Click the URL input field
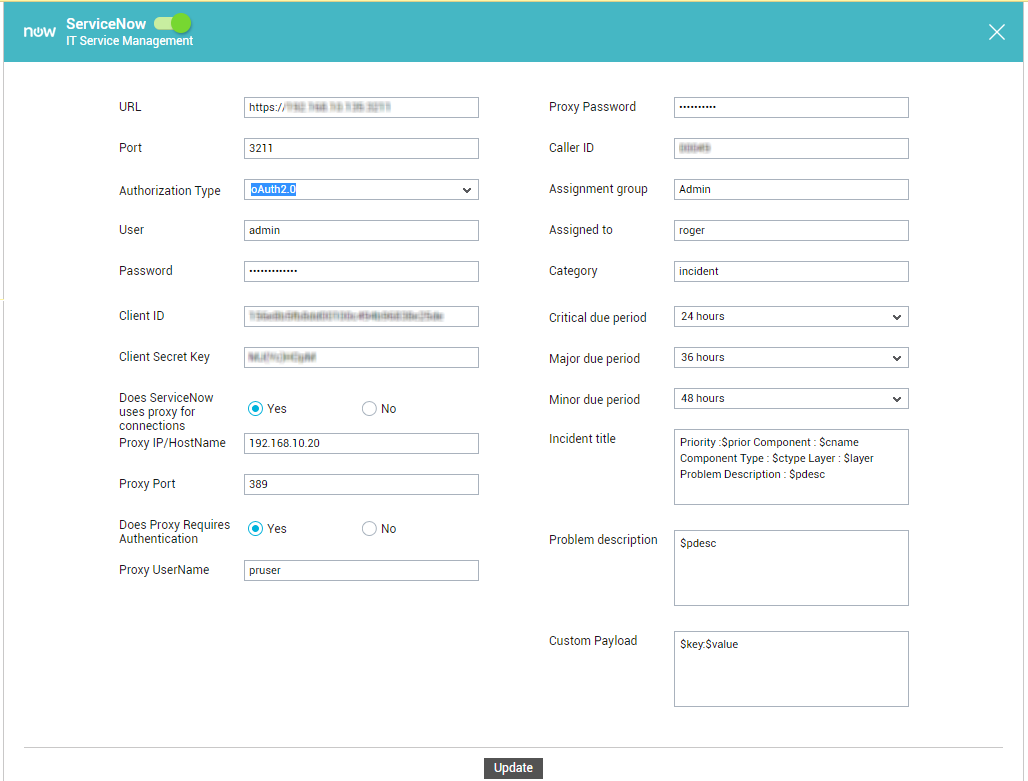This screenshot has width=1028, height=781. tap(361, 108)
